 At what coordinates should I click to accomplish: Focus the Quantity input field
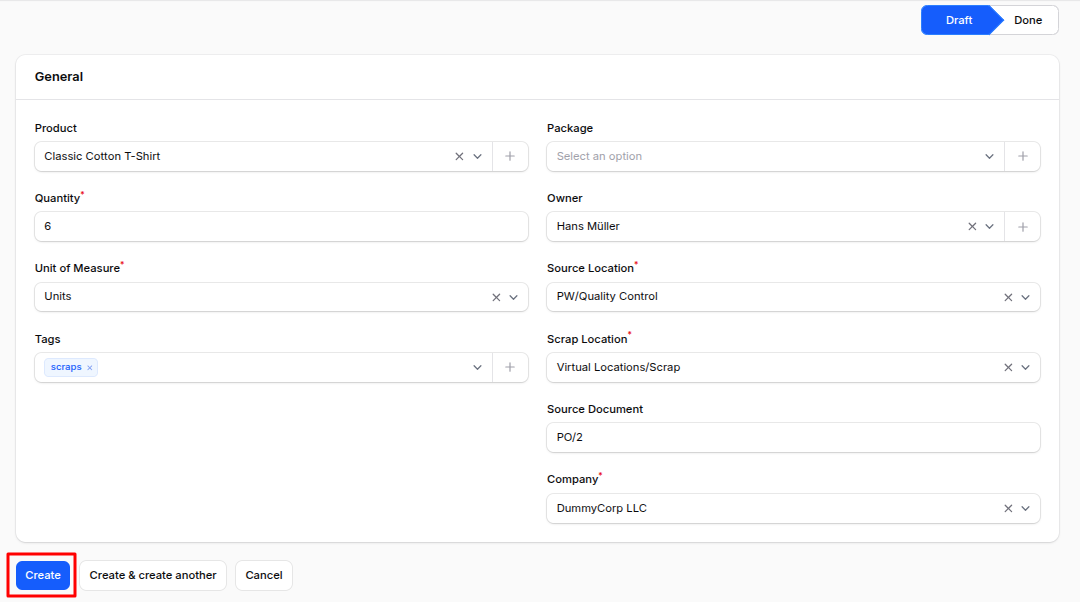point(281,227)
